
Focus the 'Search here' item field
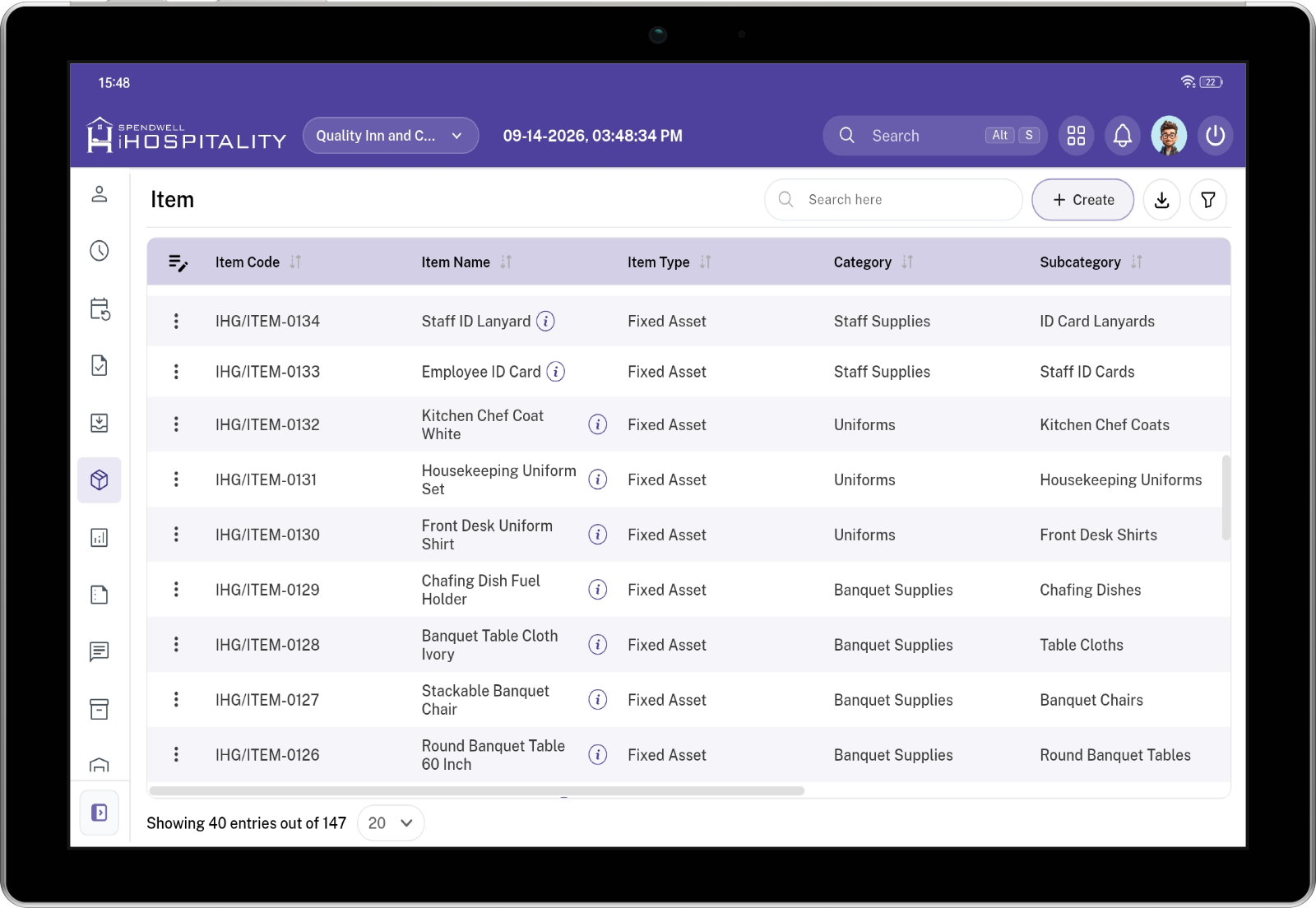(893, 200)
